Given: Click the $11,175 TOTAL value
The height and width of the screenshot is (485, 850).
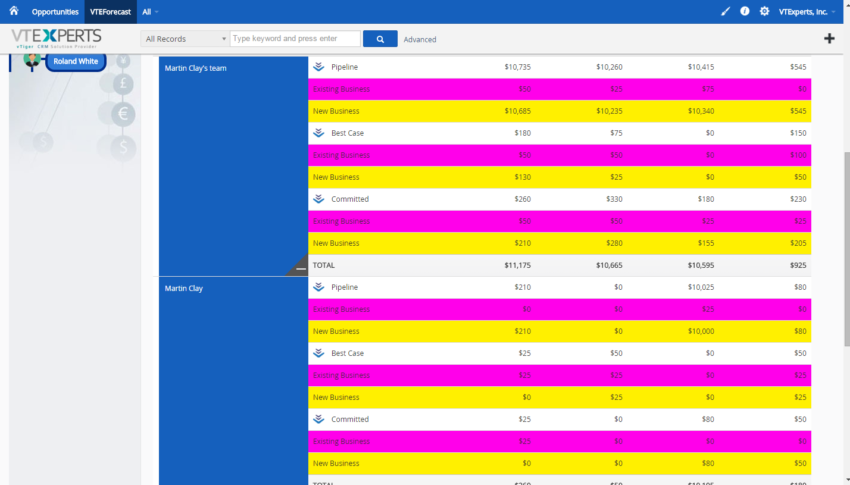Looking at the screenshot, I should pos(517,266).
